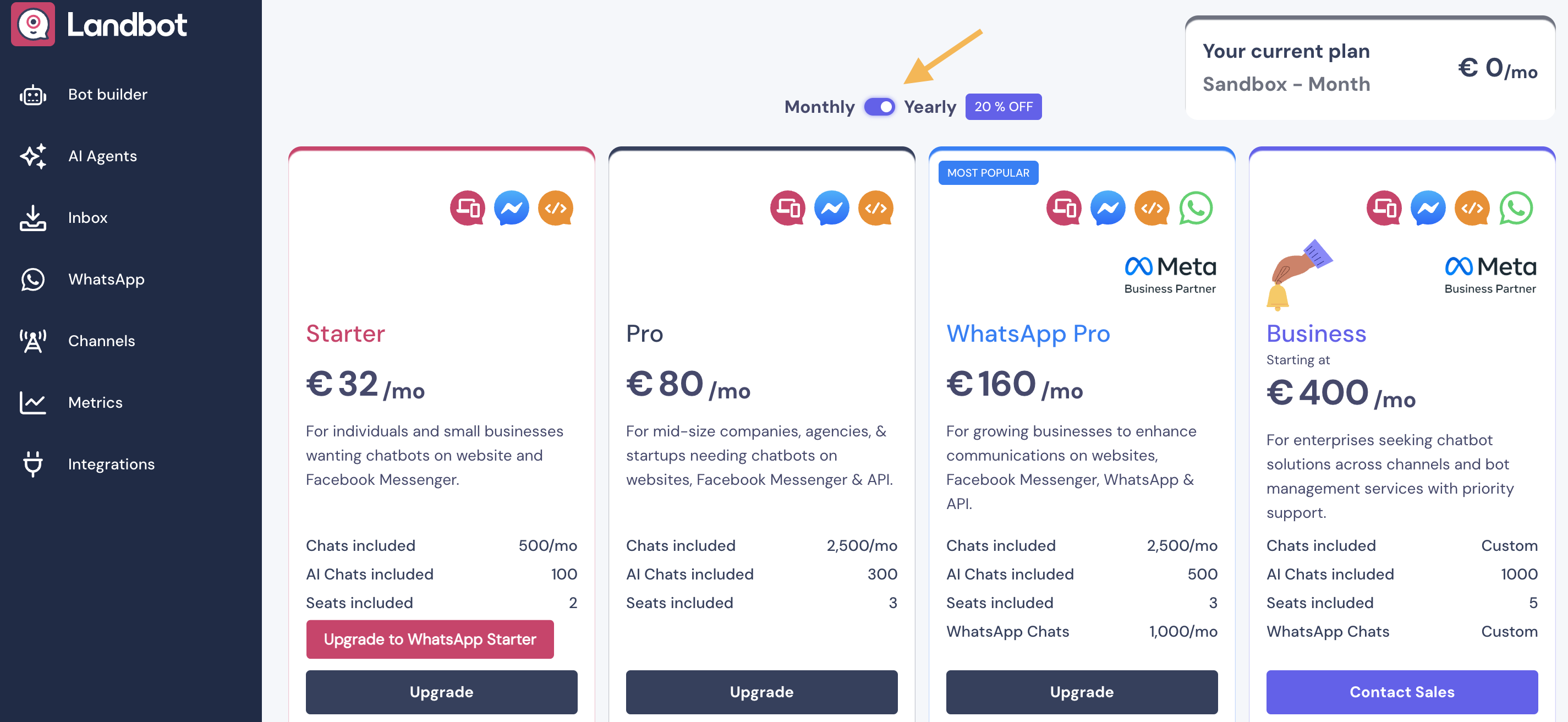Click the 20 % OFF badge
The height and width of the screenshot is (722, 1568).
(x=1003, y=107)
